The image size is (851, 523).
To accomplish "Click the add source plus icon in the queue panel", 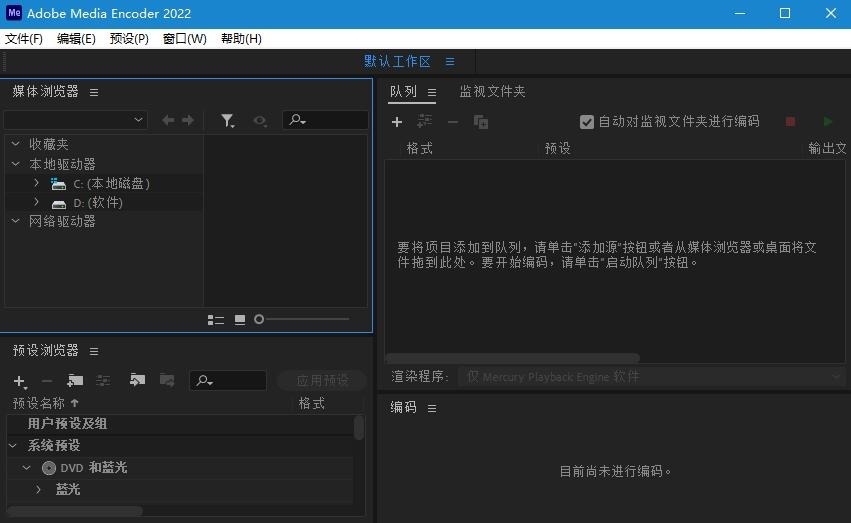I will pos(397,122).
